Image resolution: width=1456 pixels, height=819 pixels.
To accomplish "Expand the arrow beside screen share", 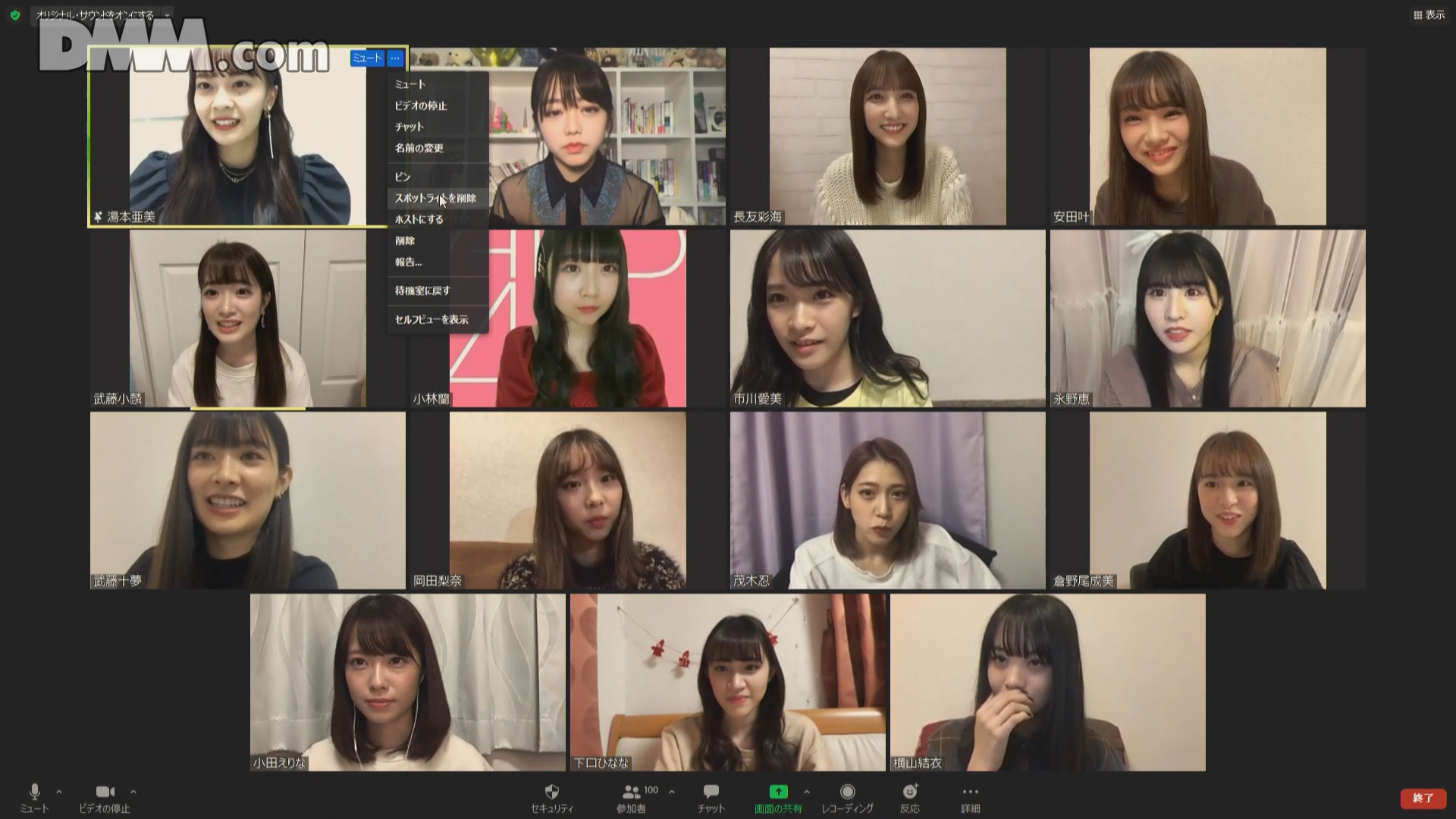I will pos(806,792).
